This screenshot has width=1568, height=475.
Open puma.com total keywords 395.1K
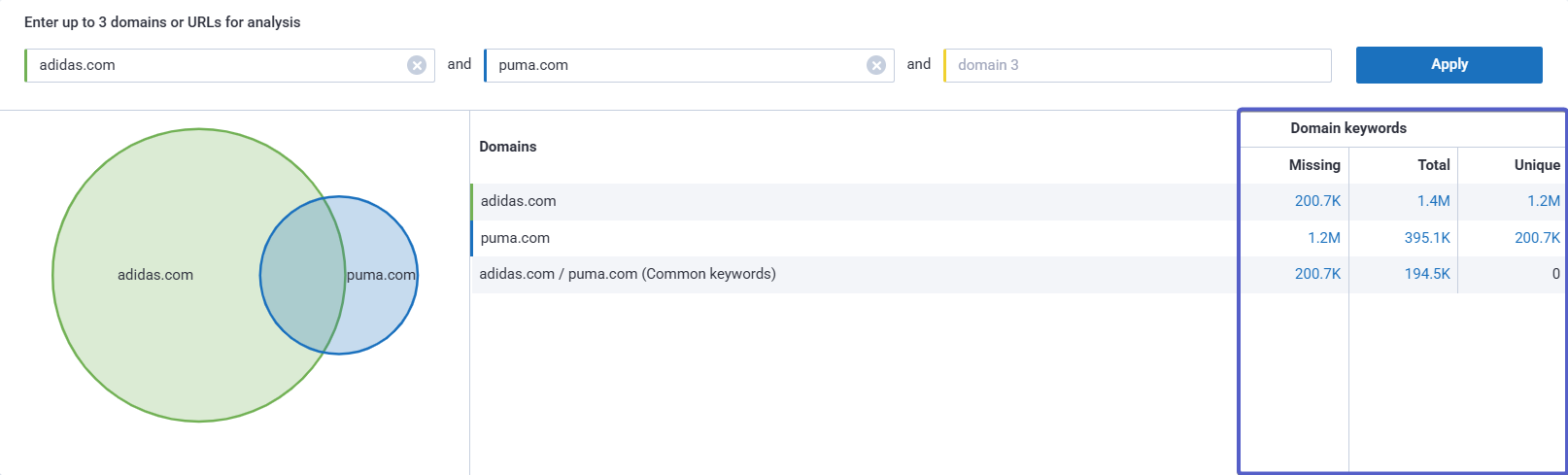[x=1426, y=238]
